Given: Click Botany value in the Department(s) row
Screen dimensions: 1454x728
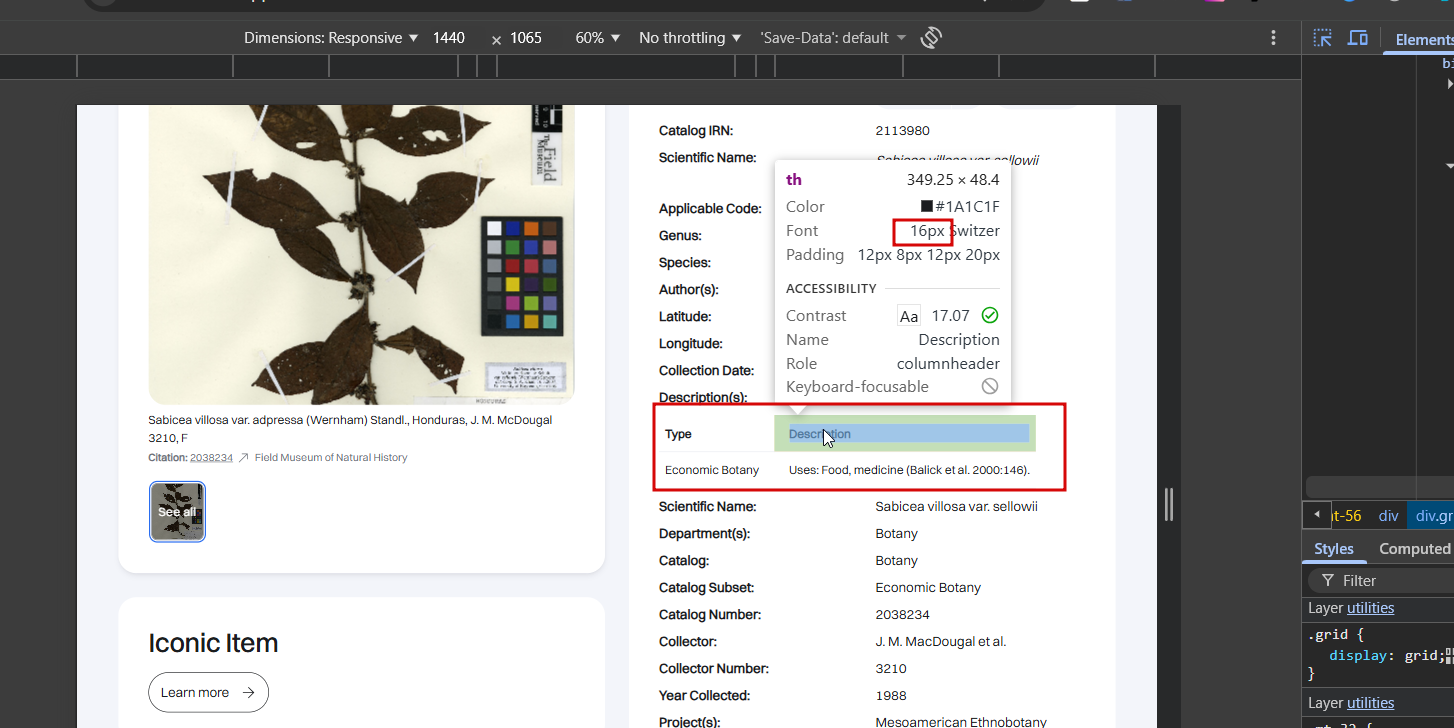Looking at the screenshot, I should tap(896, 534).
